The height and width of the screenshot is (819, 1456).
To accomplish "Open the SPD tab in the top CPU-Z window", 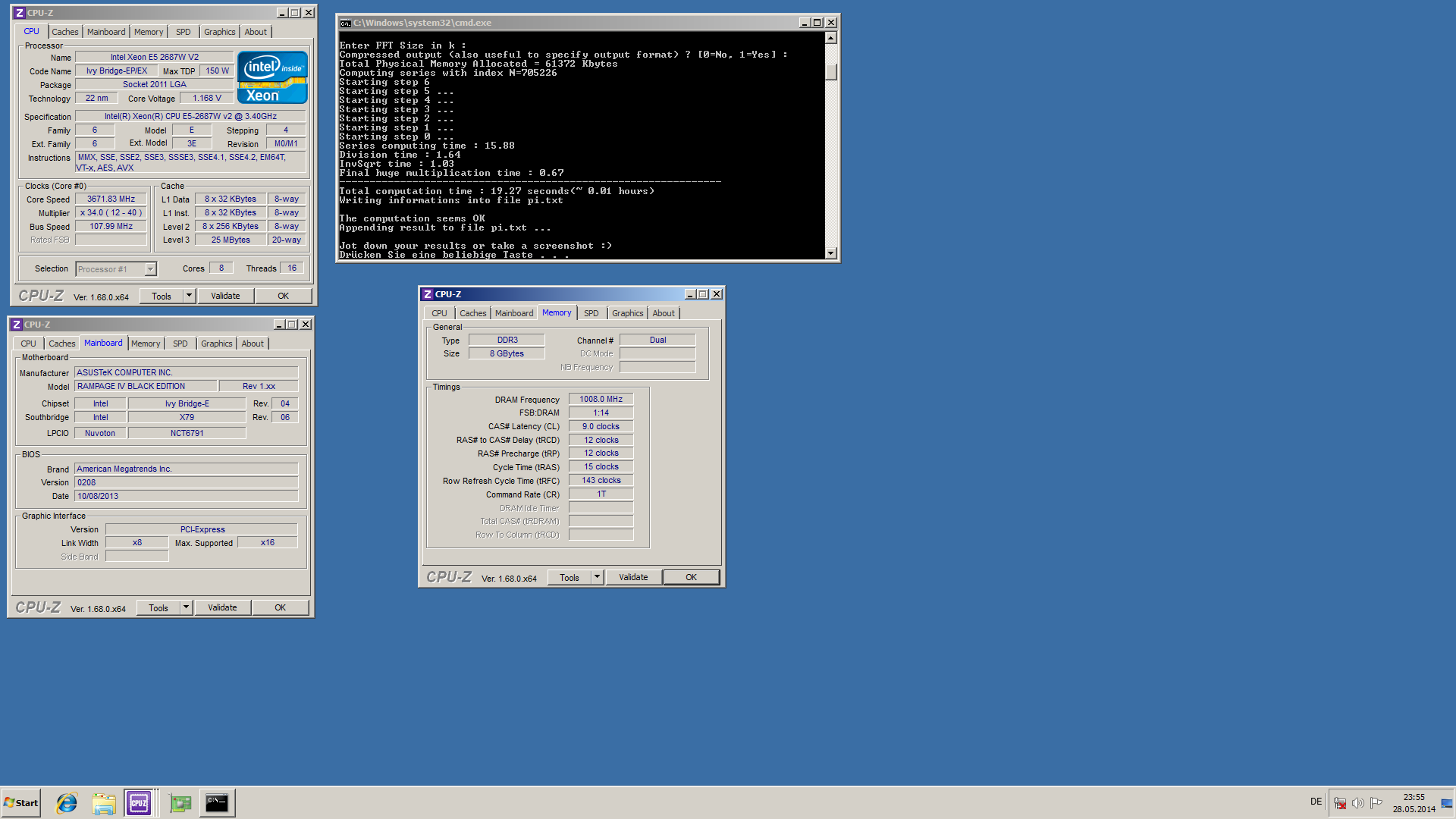I will [x=184, y=32].
